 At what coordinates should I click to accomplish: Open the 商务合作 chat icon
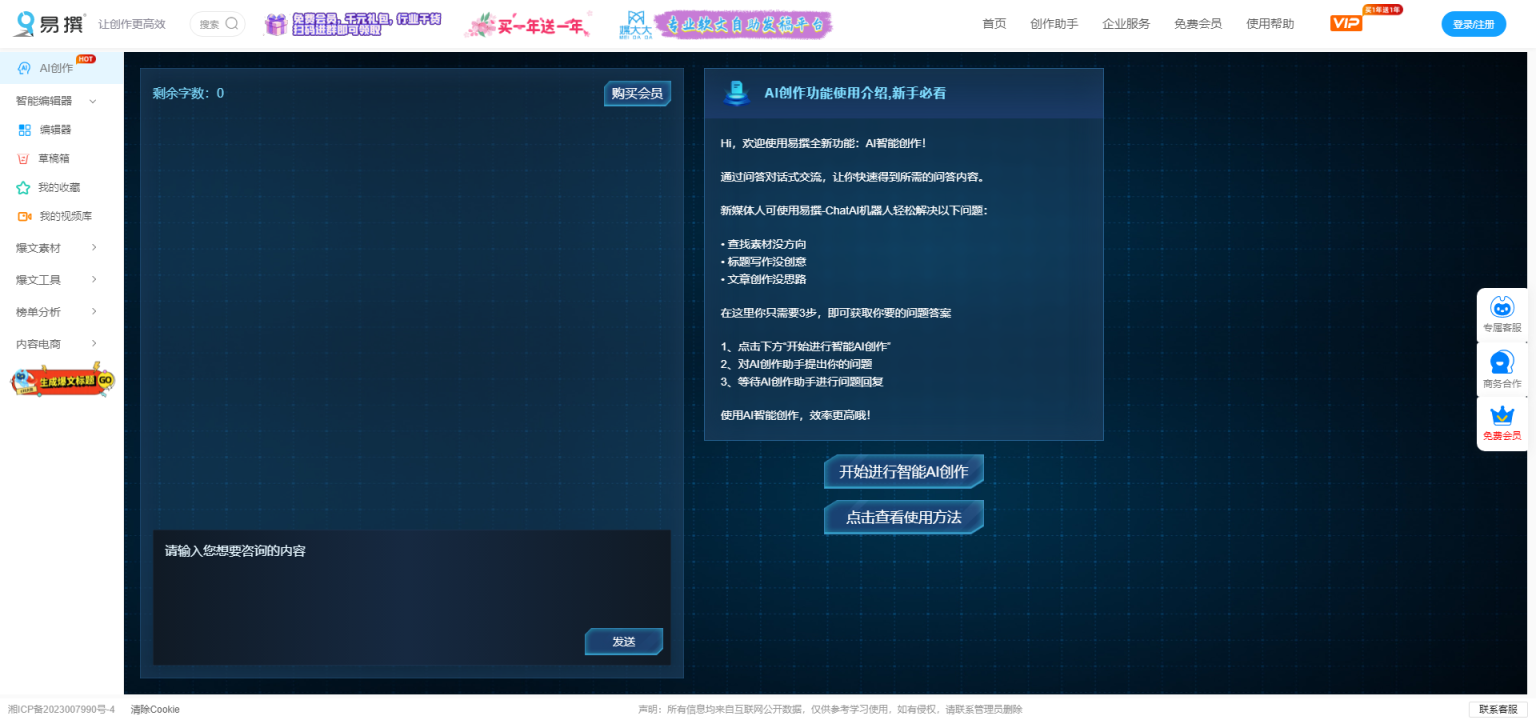[1501, 362]
